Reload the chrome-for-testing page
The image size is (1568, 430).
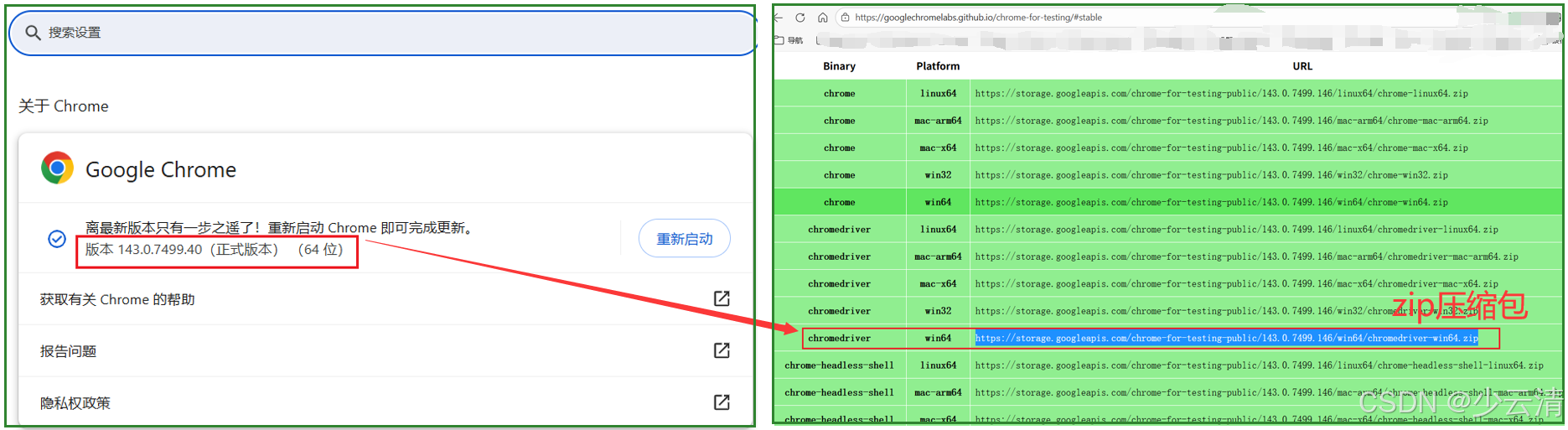tap(800, 17)
